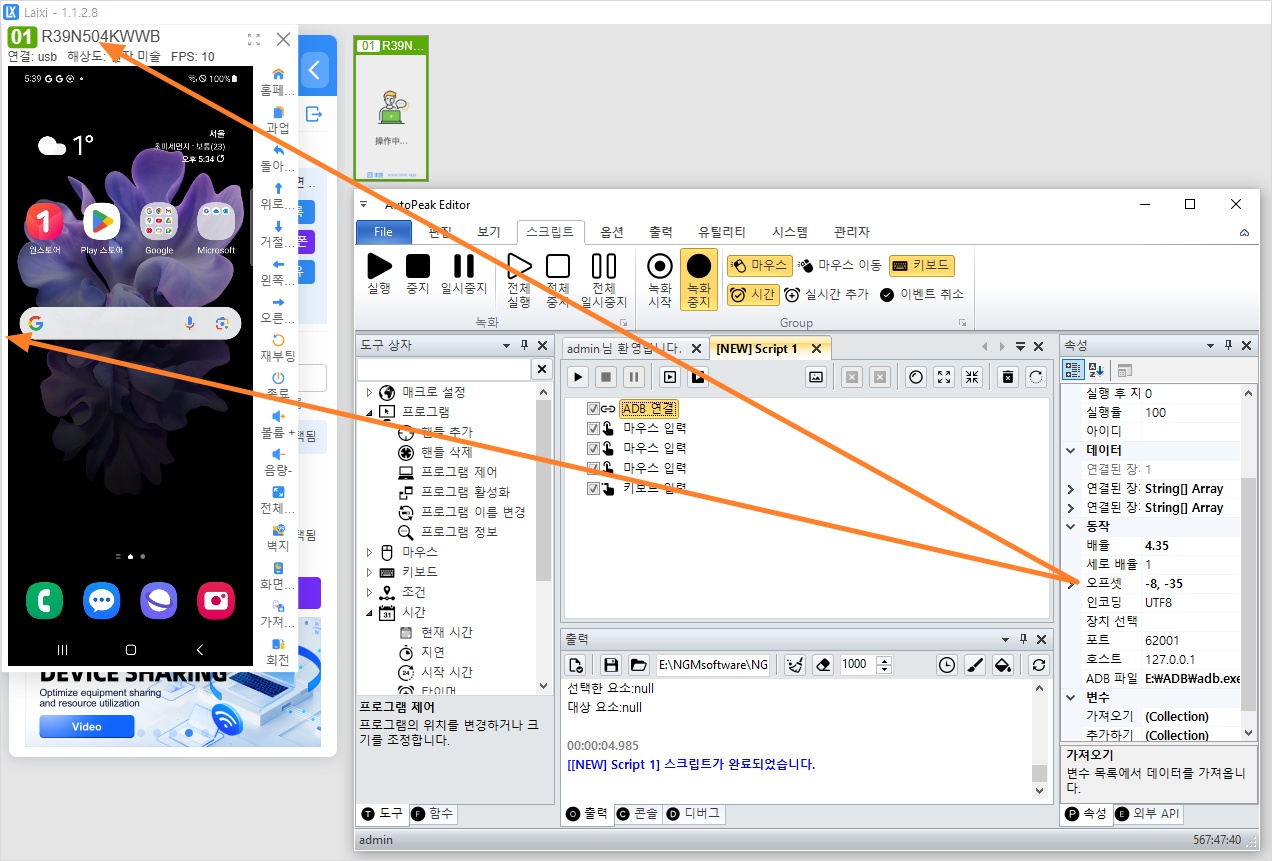Click the open folder icon in output panel
Viewport: 1272px width, 861px height.
(x=638, y=664)
